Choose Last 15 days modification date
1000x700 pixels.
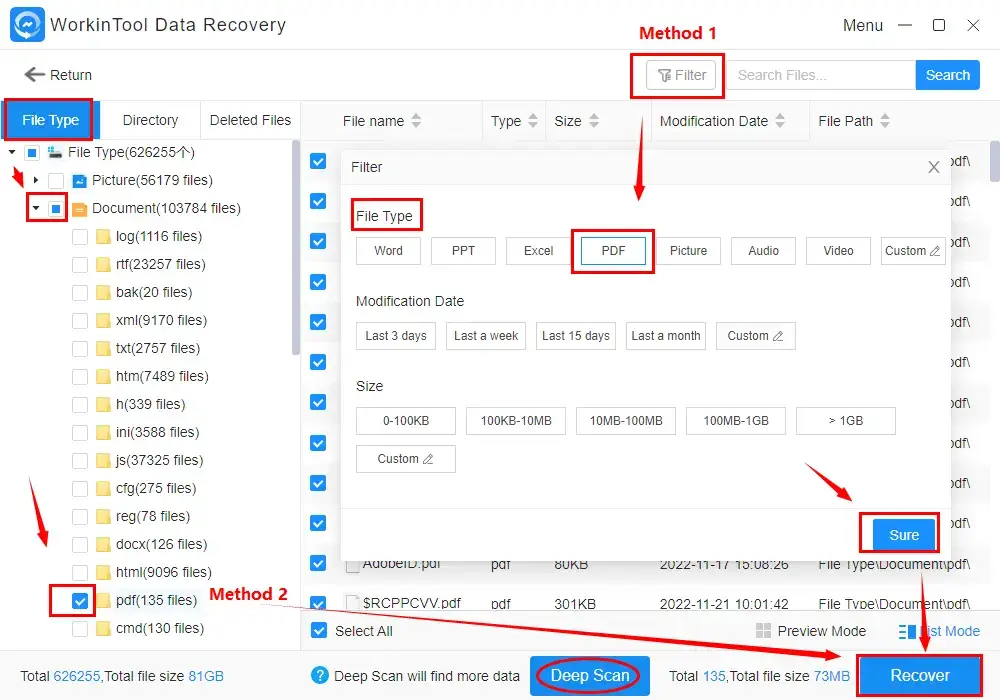point(576,336)
